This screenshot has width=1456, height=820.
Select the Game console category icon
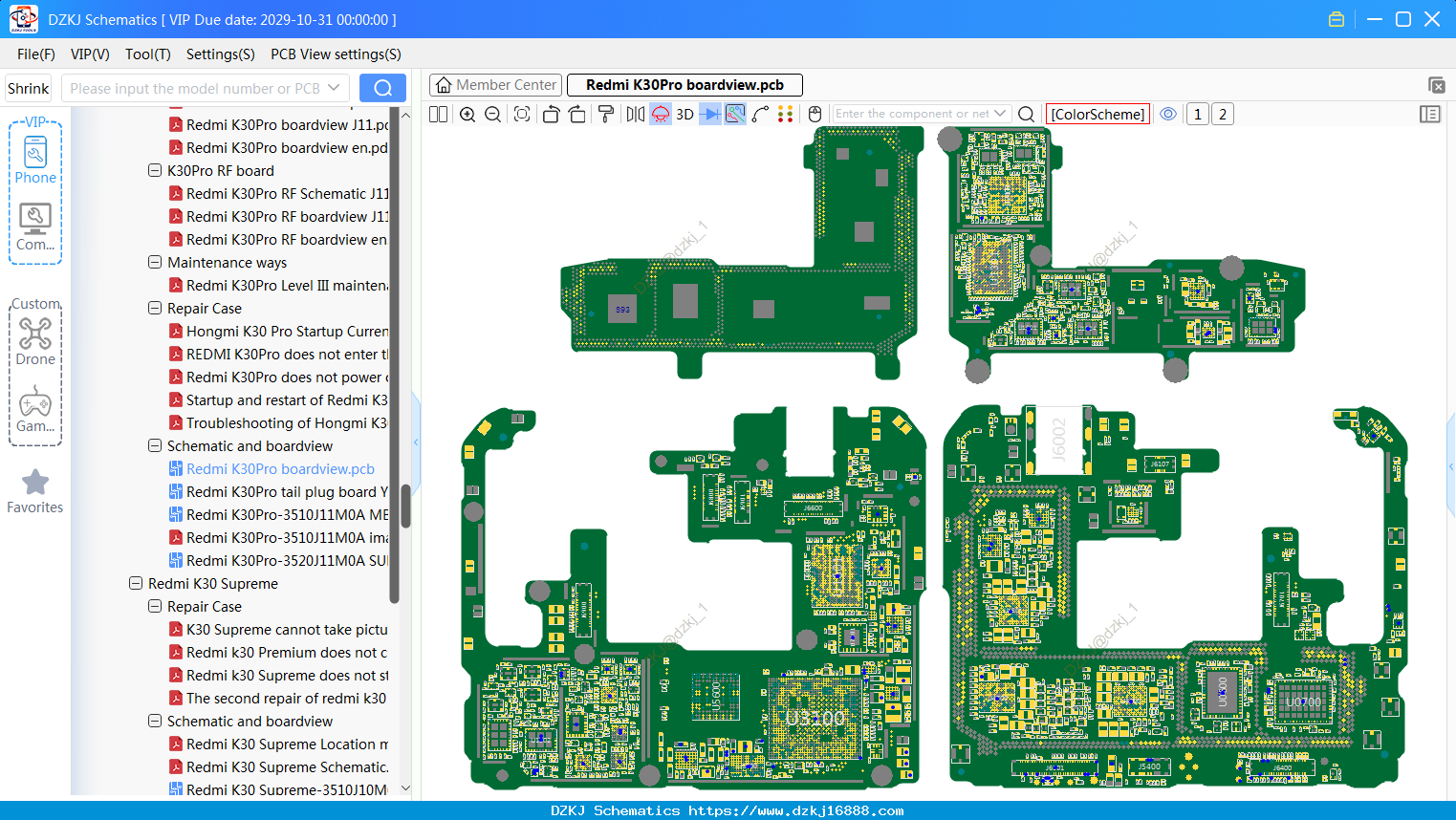35,409
